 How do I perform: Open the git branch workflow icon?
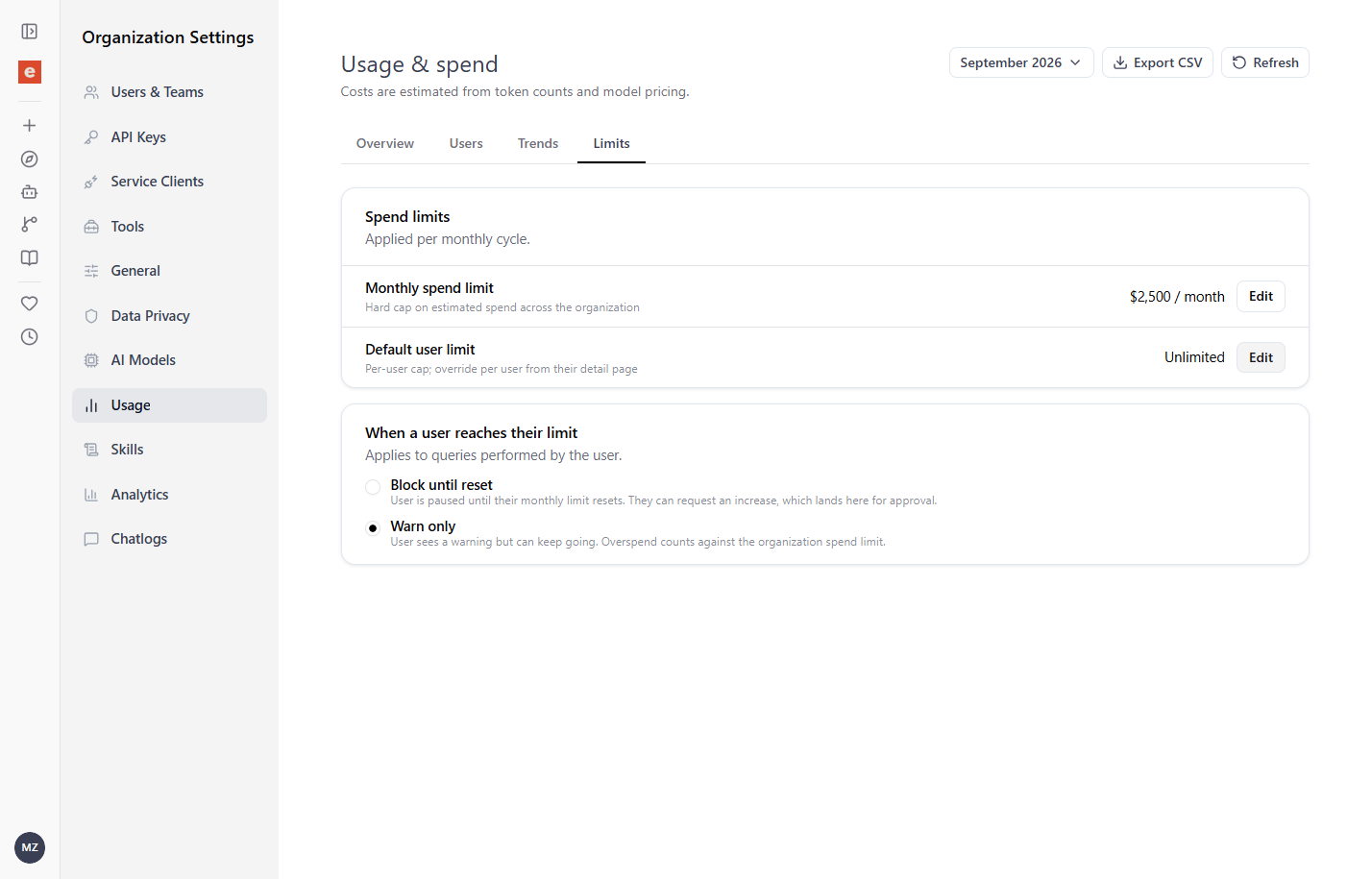click(x=30, y=225)
